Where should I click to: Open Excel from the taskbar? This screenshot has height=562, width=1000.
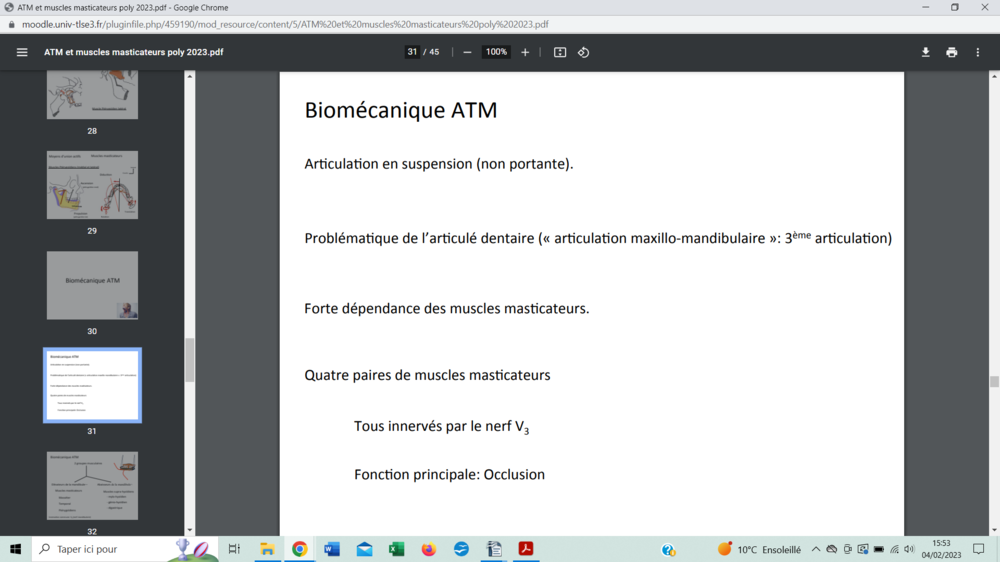coord(396,549)
